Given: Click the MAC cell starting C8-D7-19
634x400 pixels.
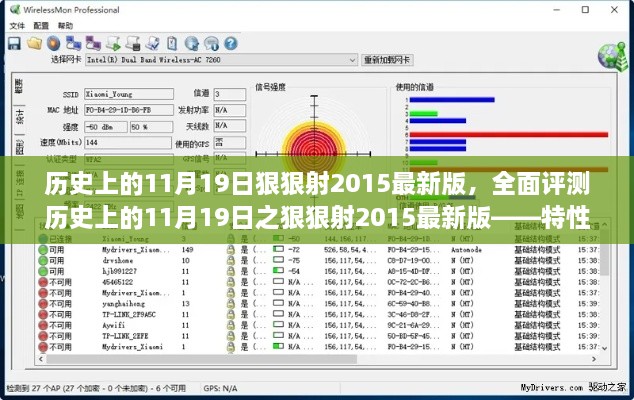Looking at the screenshot, I should [x=413, y=260].
